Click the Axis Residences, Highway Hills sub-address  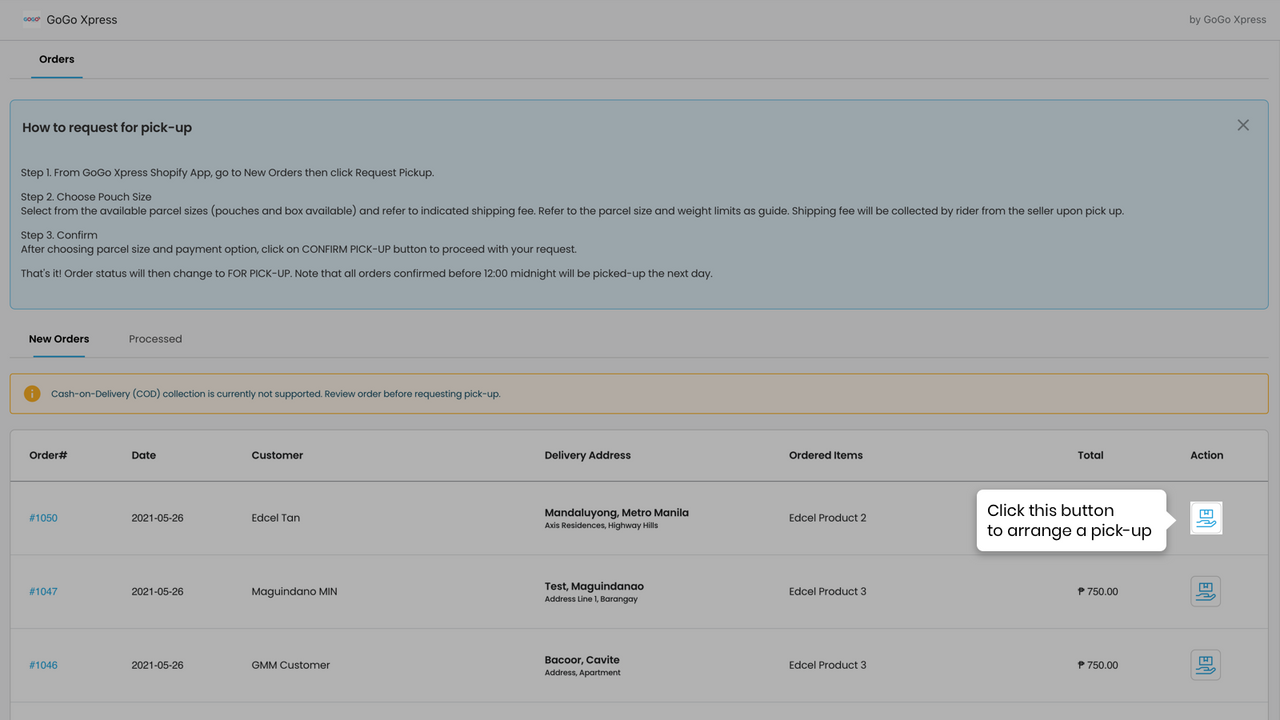(x=601, y=525)
